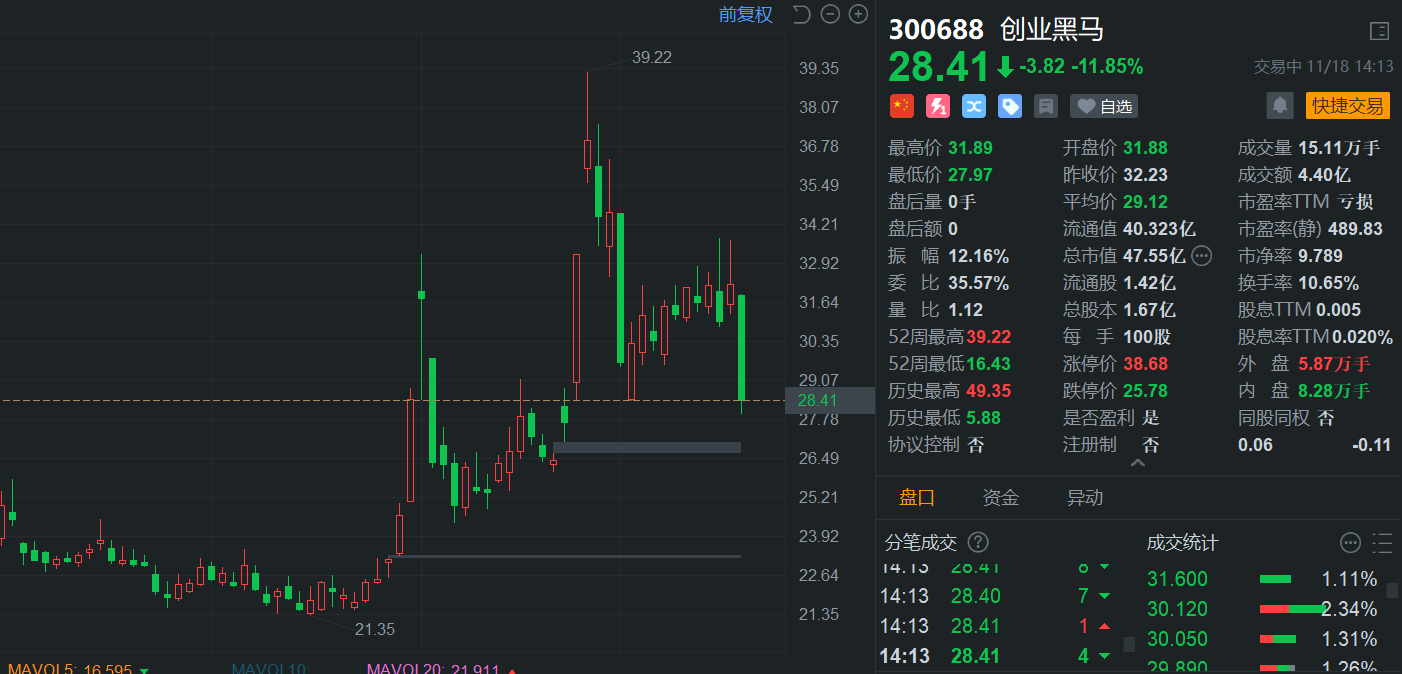Viewport: 1402px width, 674px height.
Task: Toggle 自选 watchlist favorite heart
Action: pos(1104,106)
